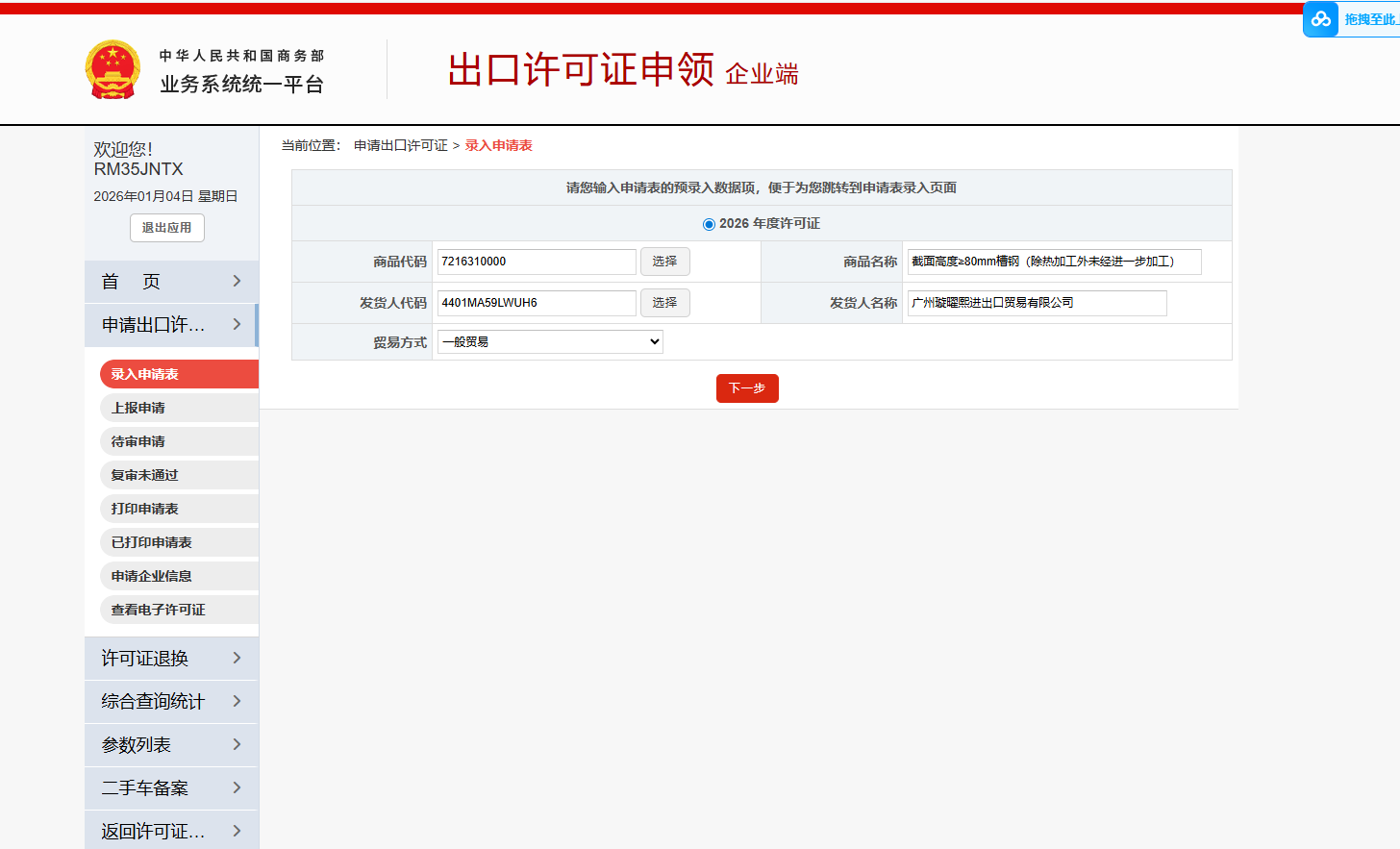The width and height of the screenshot is (1400, 849).
Task: Click the blue cloud drag-upload icon
Action: click(1320, 19)
